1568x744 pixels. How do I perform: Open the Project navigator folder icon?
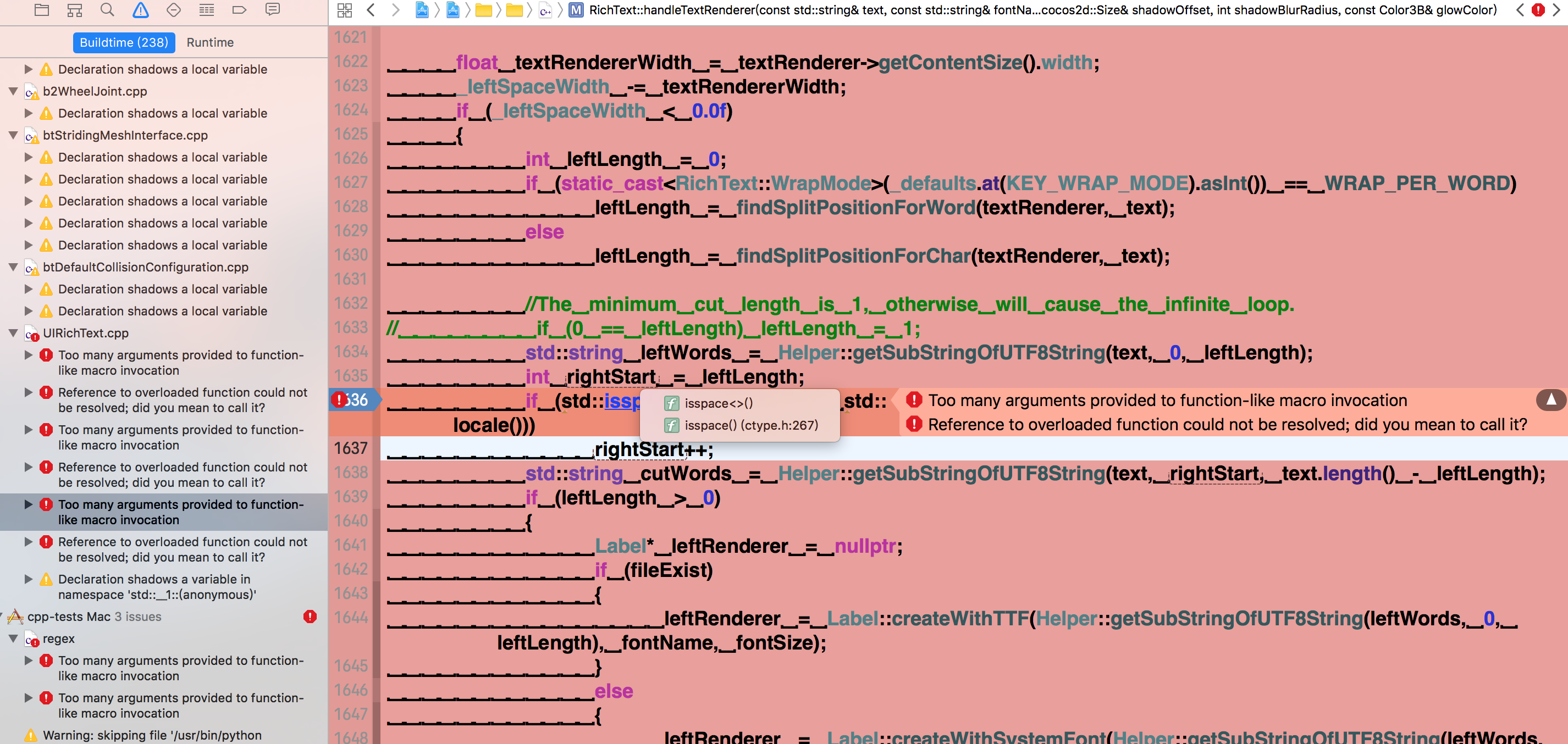tap(41, 10)
